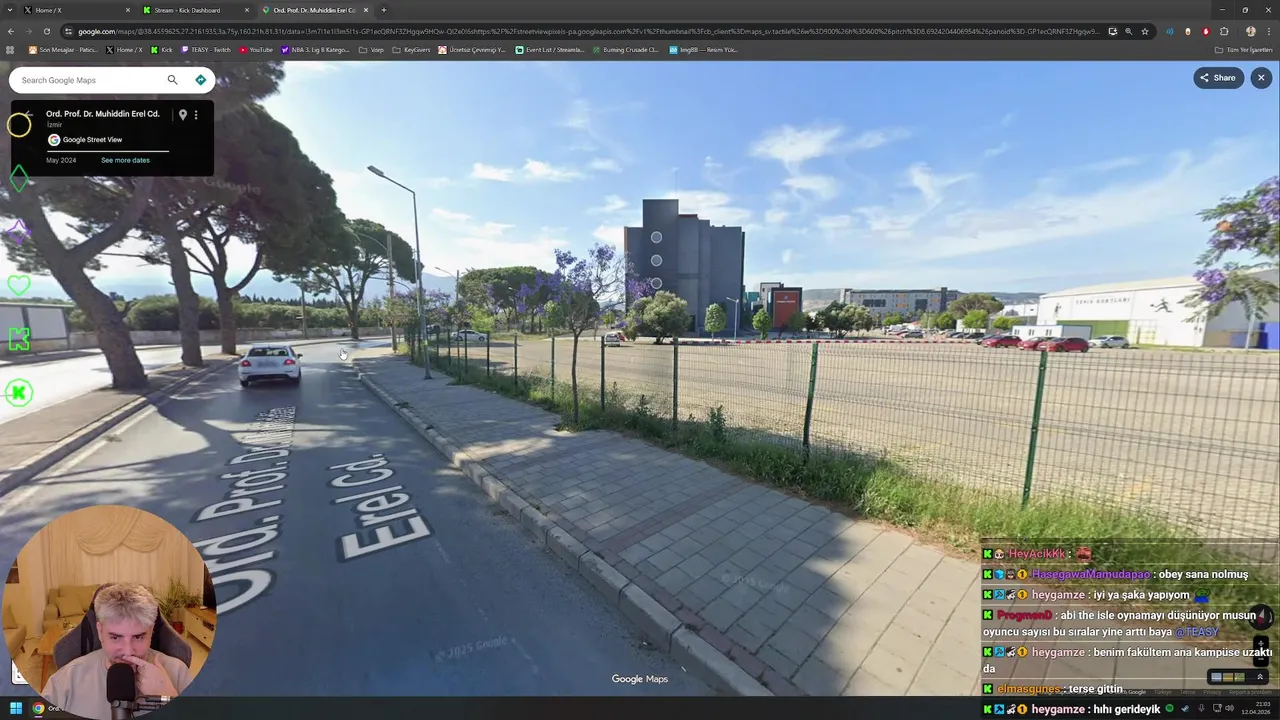This screenshot has width=1280, height=720.
Task: Click the blue sound-wave extension icon
Action: point(1170,31)
